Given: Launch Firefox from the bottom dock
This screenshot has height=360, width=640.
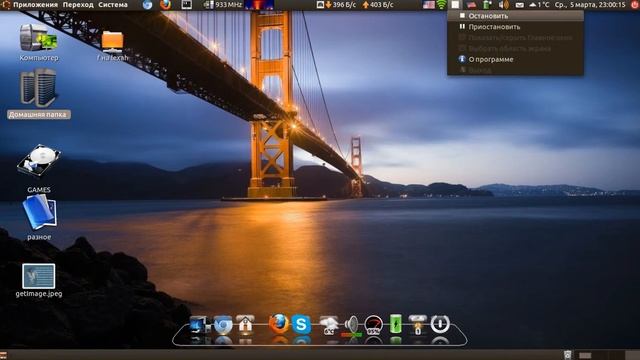Looking at the screenshot, I should coord(279,324).
